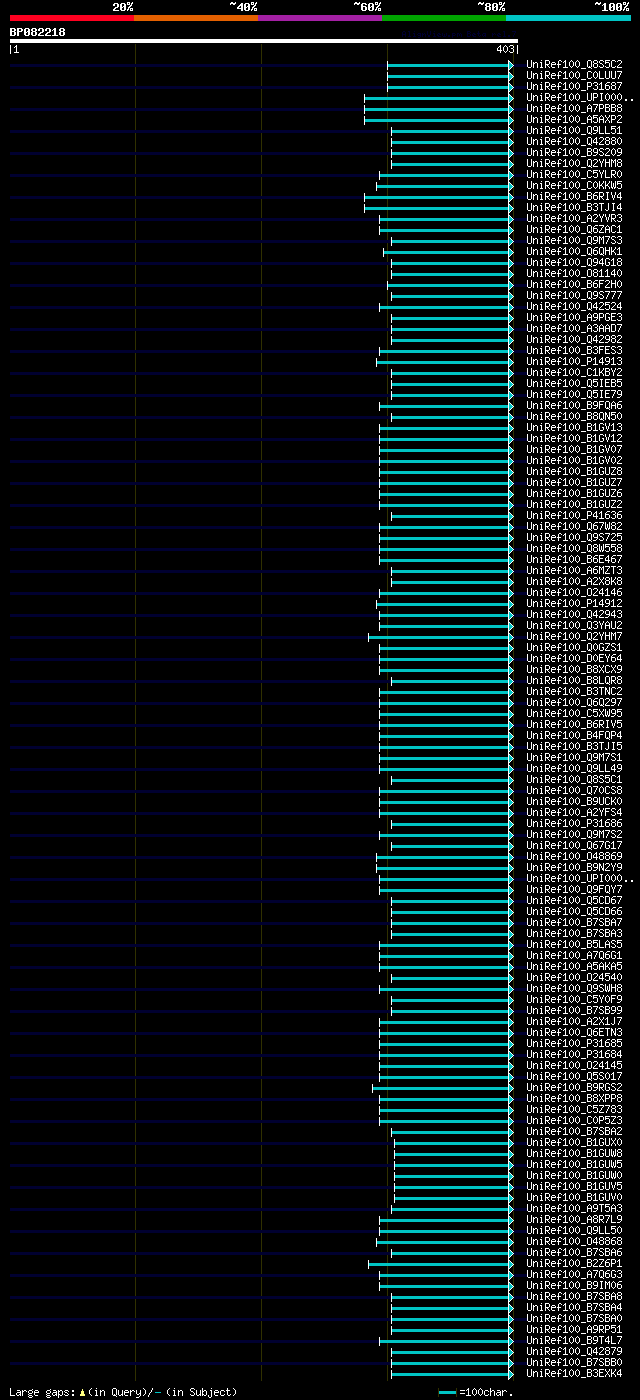The image size is (640, 1400).
Task: Click the query end position 403
Action: [504, 49]
